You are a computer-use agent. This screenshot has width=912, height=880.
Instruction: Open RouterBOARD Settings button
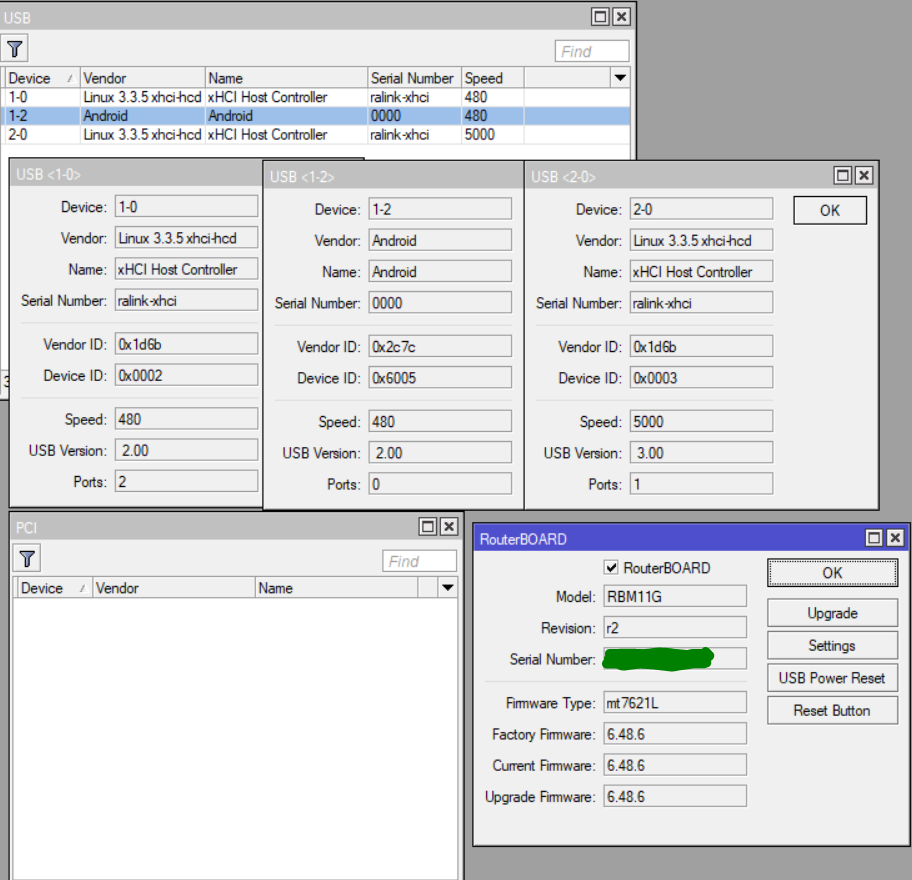click(831, 646)
